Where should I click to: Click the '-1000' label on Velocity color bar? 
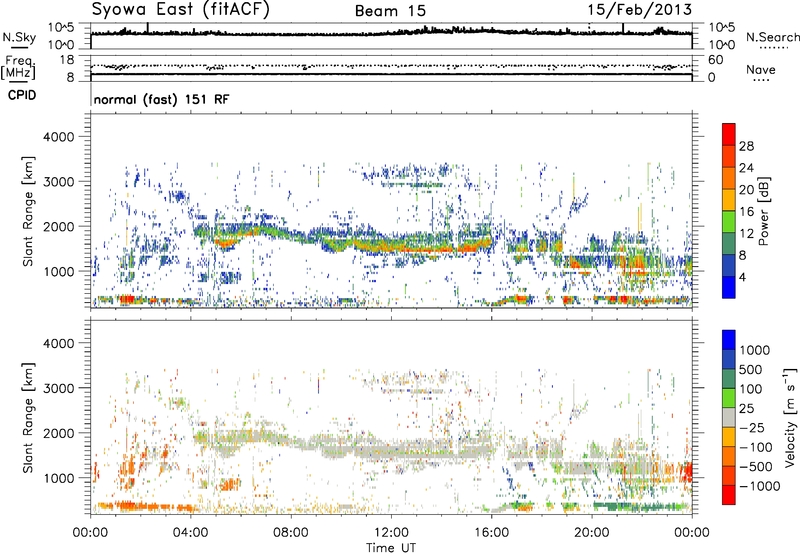click(x=760, y=486)
